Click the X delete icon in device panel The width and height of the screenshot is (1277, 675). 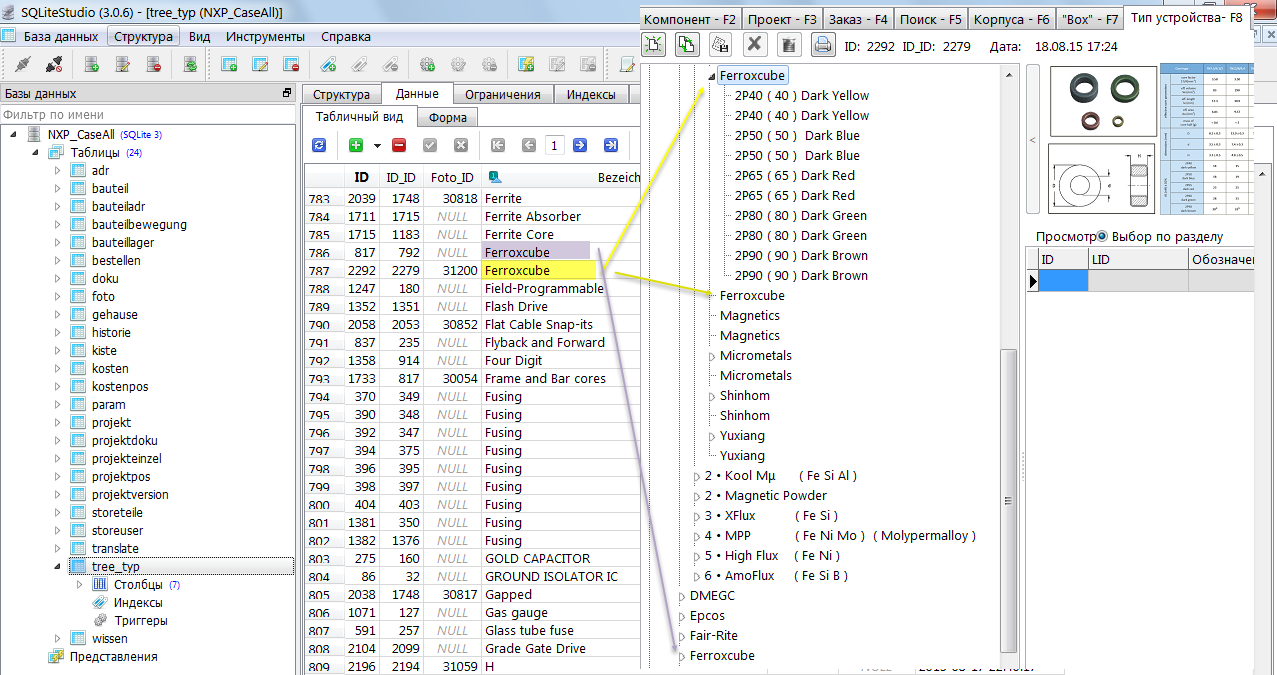755,44
